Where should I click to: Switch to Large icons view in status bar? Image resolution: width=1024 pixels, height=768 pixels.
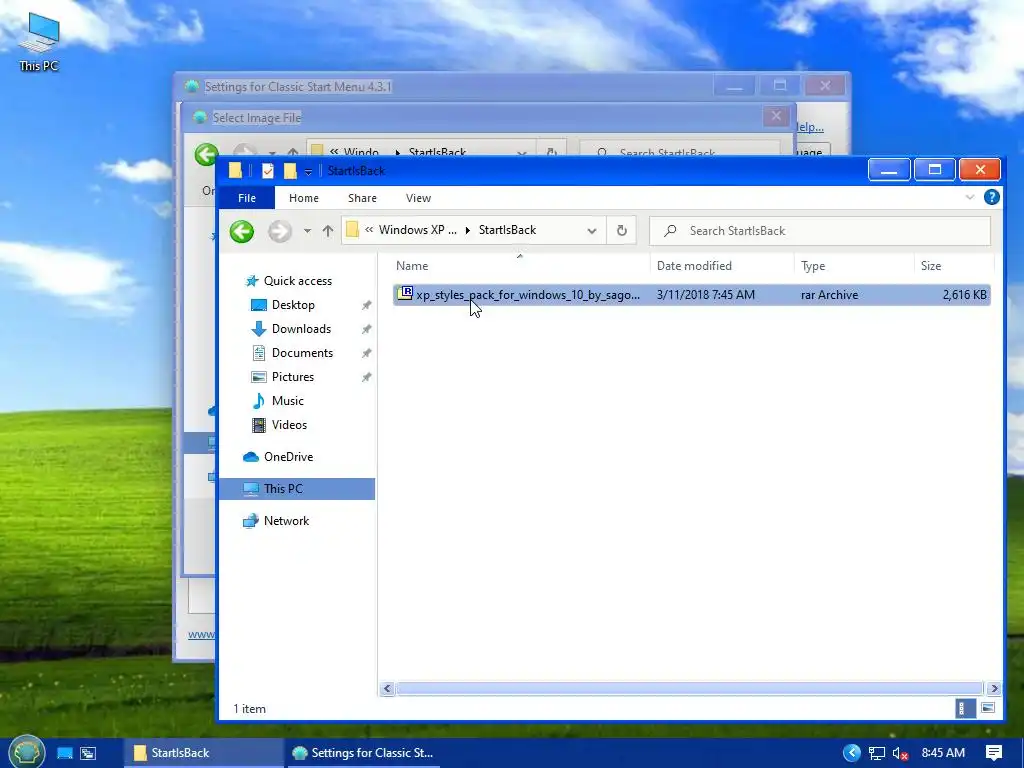tap(987, 708)
